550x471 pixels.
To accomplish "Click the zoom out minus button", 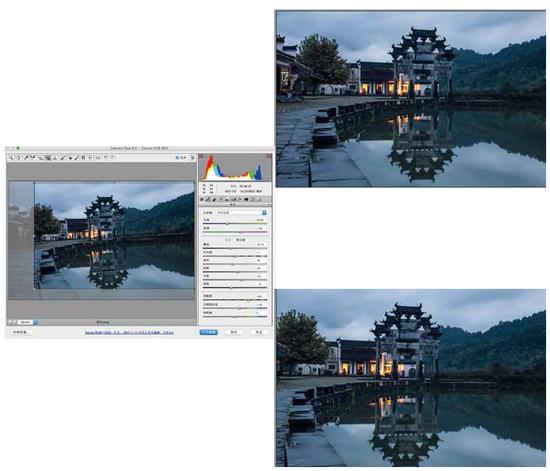I will [x=10, y=322].
